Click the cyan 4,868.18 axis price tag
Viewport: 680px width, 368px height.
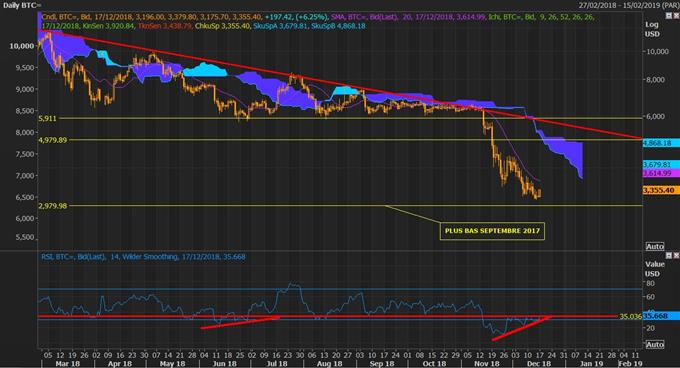pyautogui.click(x=661, y=143)
